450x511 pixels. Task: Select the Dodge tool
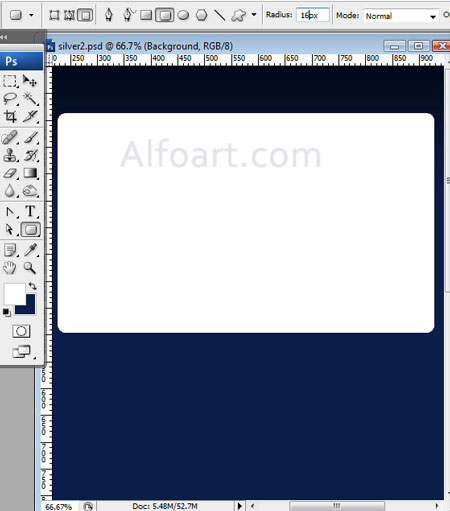pyautogui.click(x=30, y=191)
